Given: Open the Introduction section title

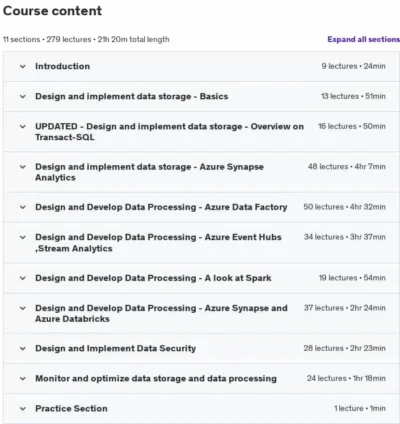Looking at the screenshot, I should (63, 66).
